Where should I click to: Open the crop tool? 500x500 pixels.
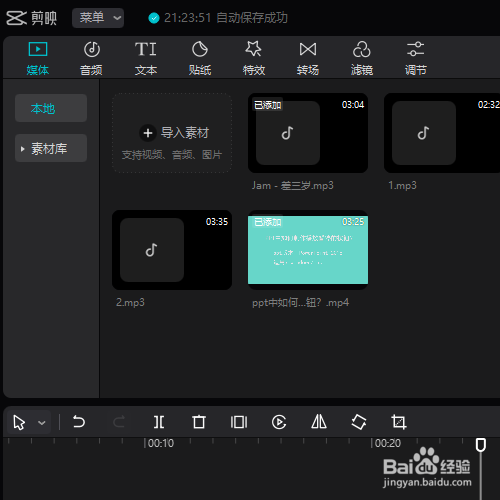[399, 422]
